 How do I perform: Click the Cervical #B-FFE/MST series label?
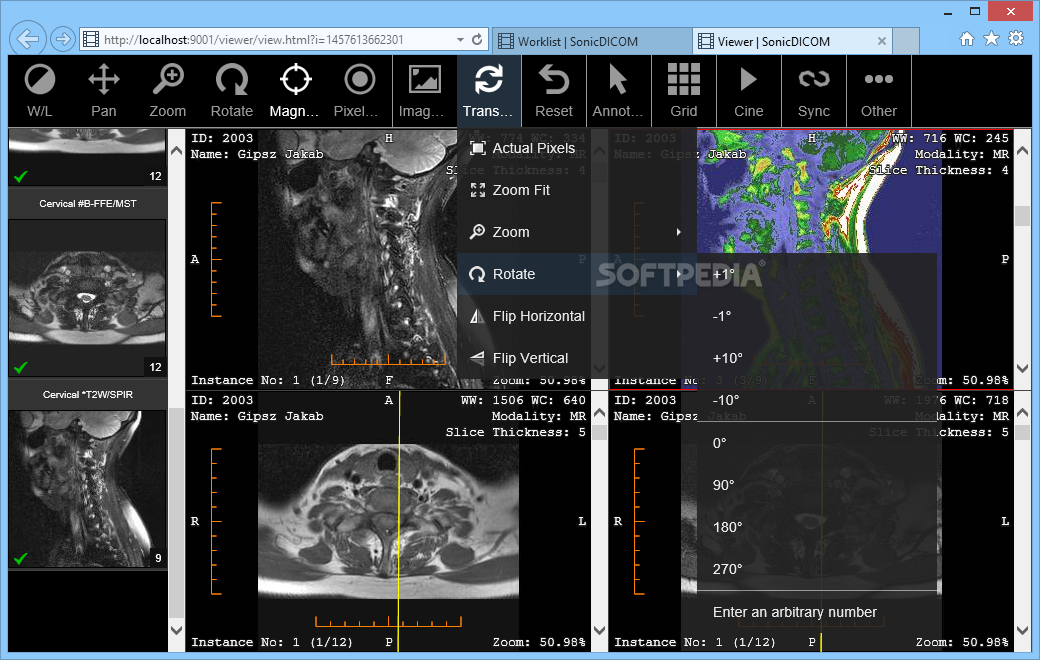(88, 204)
